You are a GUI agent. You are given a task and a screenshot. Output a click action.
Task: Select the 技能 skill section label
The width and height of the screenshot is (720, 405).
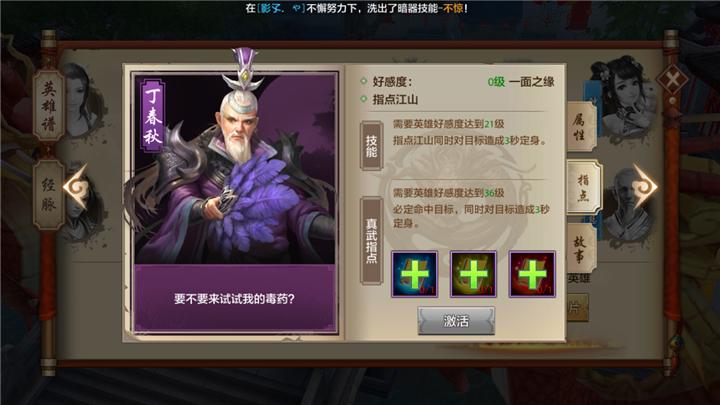371,146
